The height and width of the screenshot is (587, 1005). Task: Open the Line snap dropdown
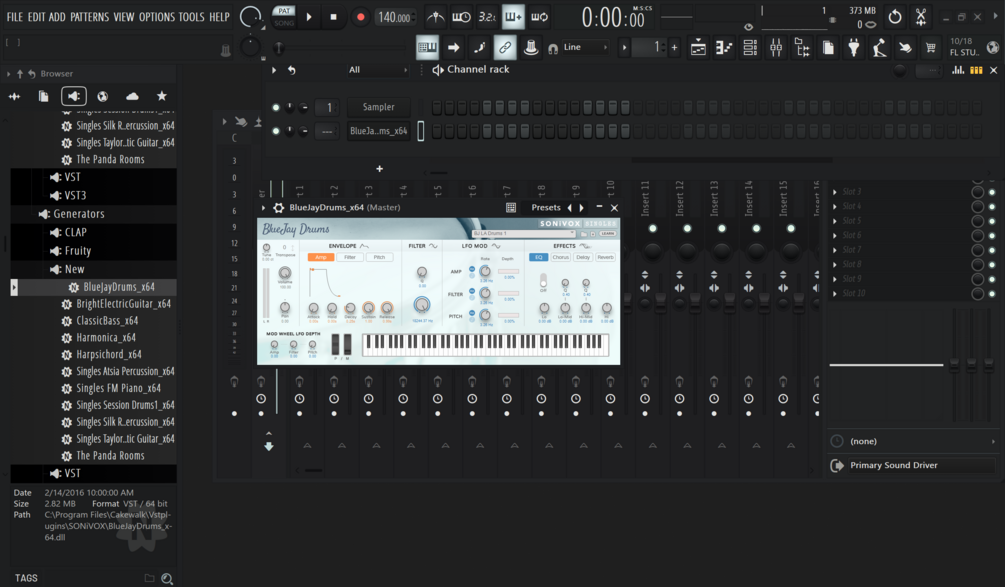(586, 47)
